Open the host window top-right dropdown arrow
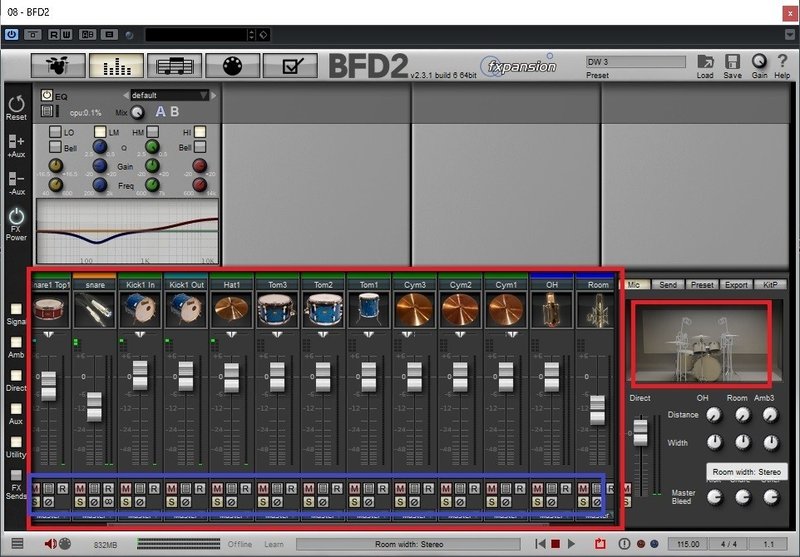Image resolution: width=800 pixels, height=557 pixels. point(790,35)
